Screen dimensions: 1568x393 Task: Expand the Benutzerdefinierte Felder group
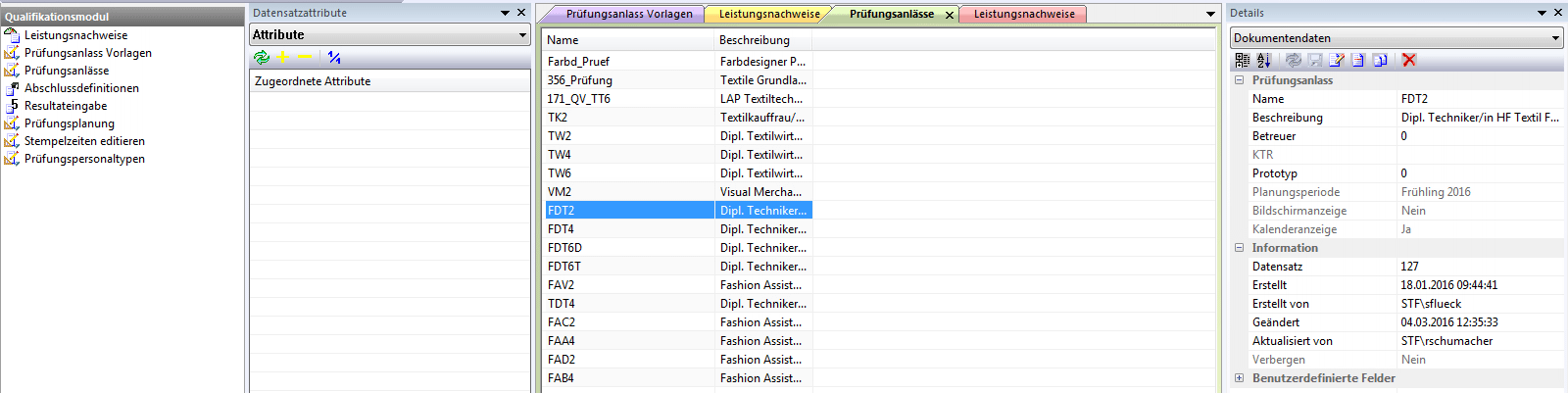pos(1239,378)
